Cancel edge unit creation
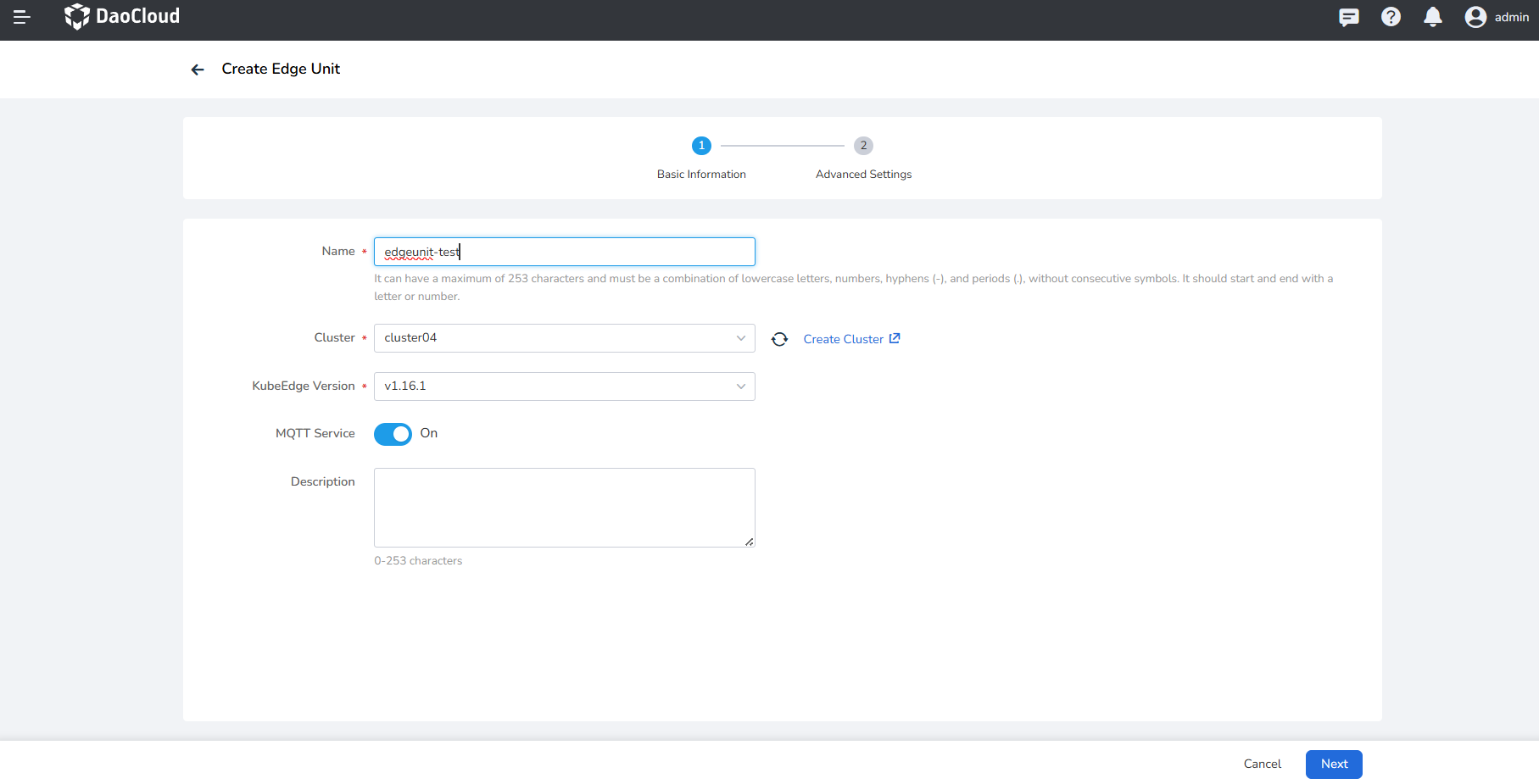Screen dimensions: 1539x784 [x=1262, y=764]
